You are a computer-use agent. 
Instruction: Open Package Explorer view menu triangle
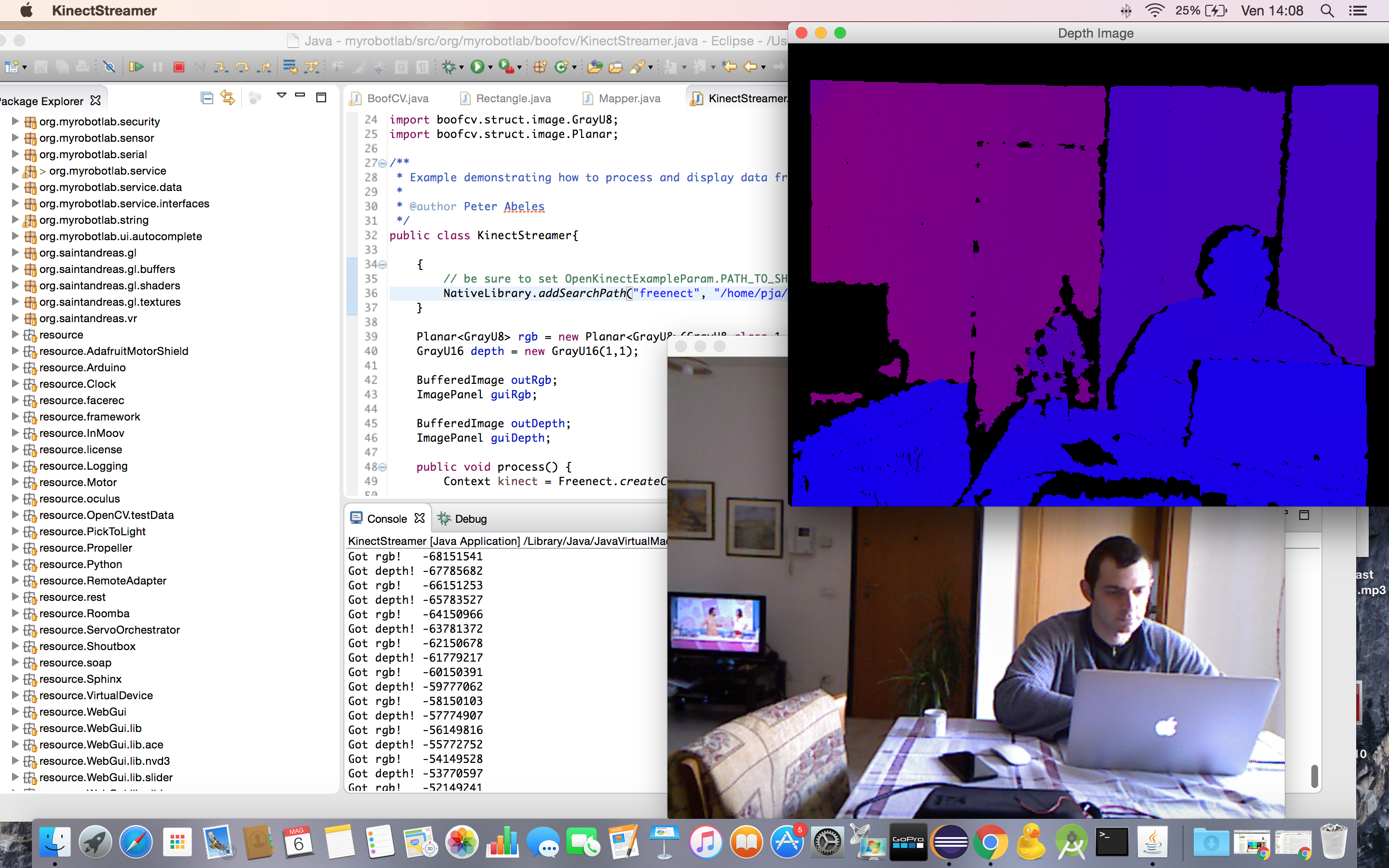tap(281, 95)
